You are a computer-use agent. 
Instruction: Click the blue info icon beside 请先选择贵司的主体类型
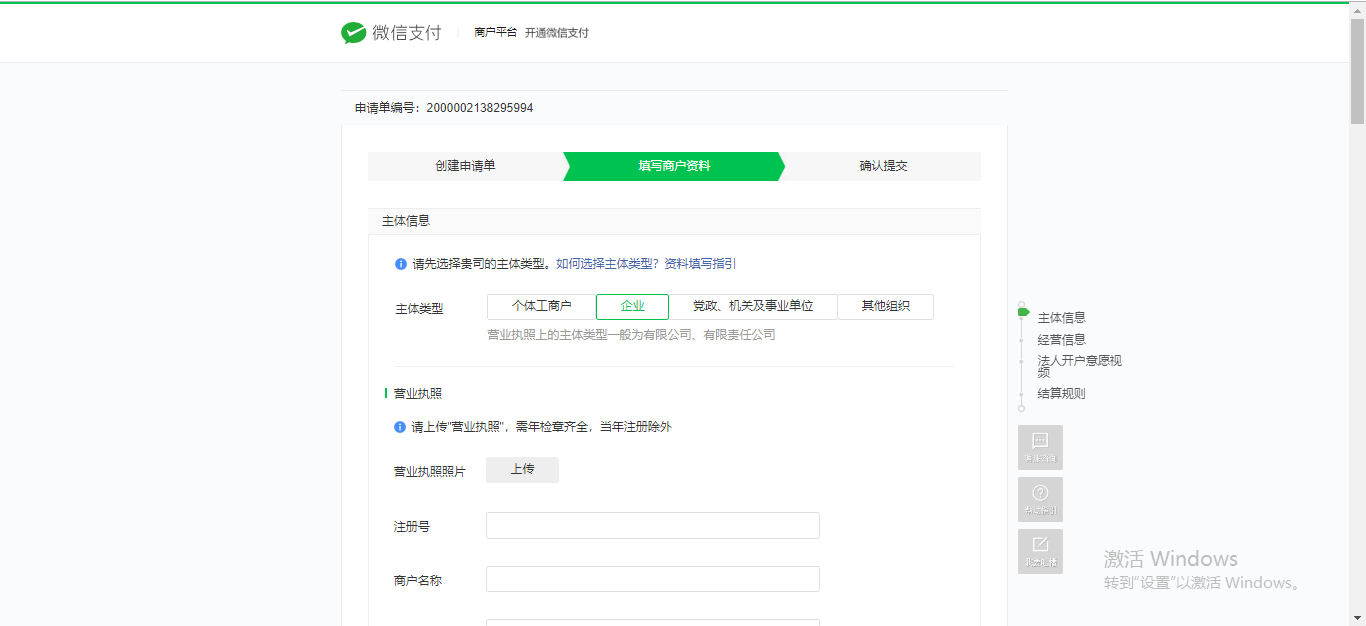coord(400,264)
